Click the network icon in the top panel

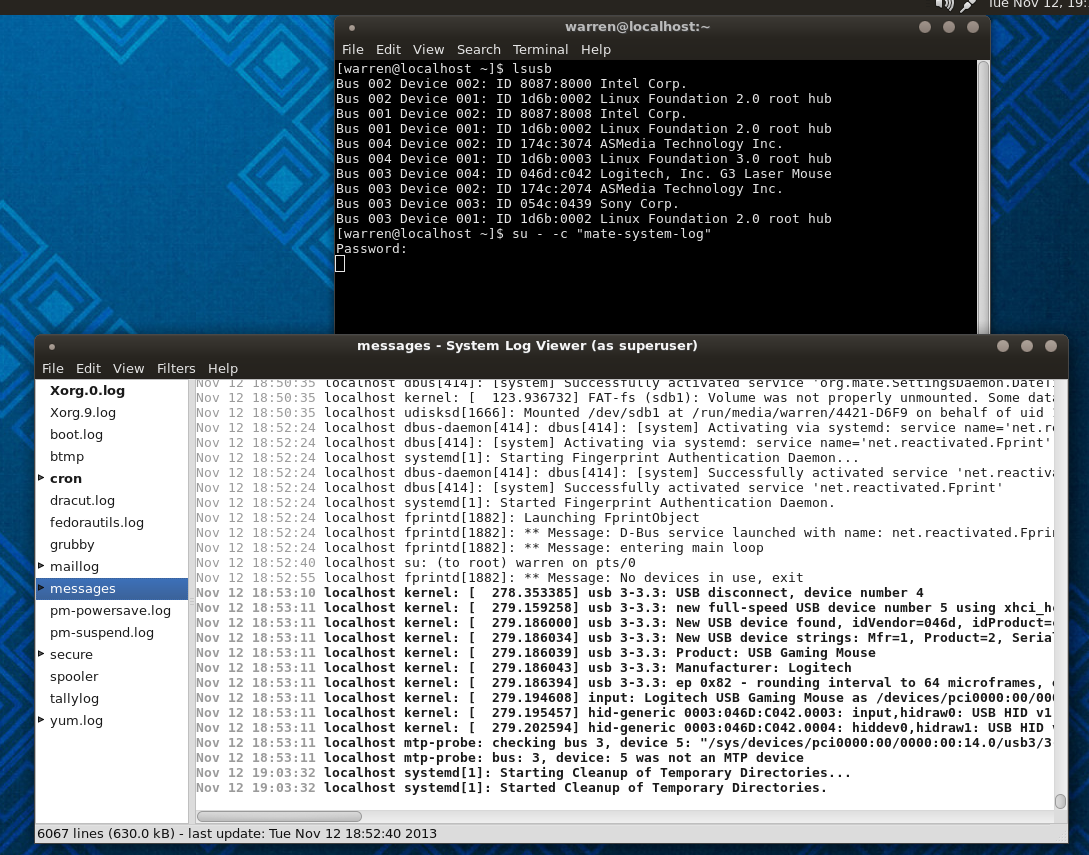[x=967, y=6]
